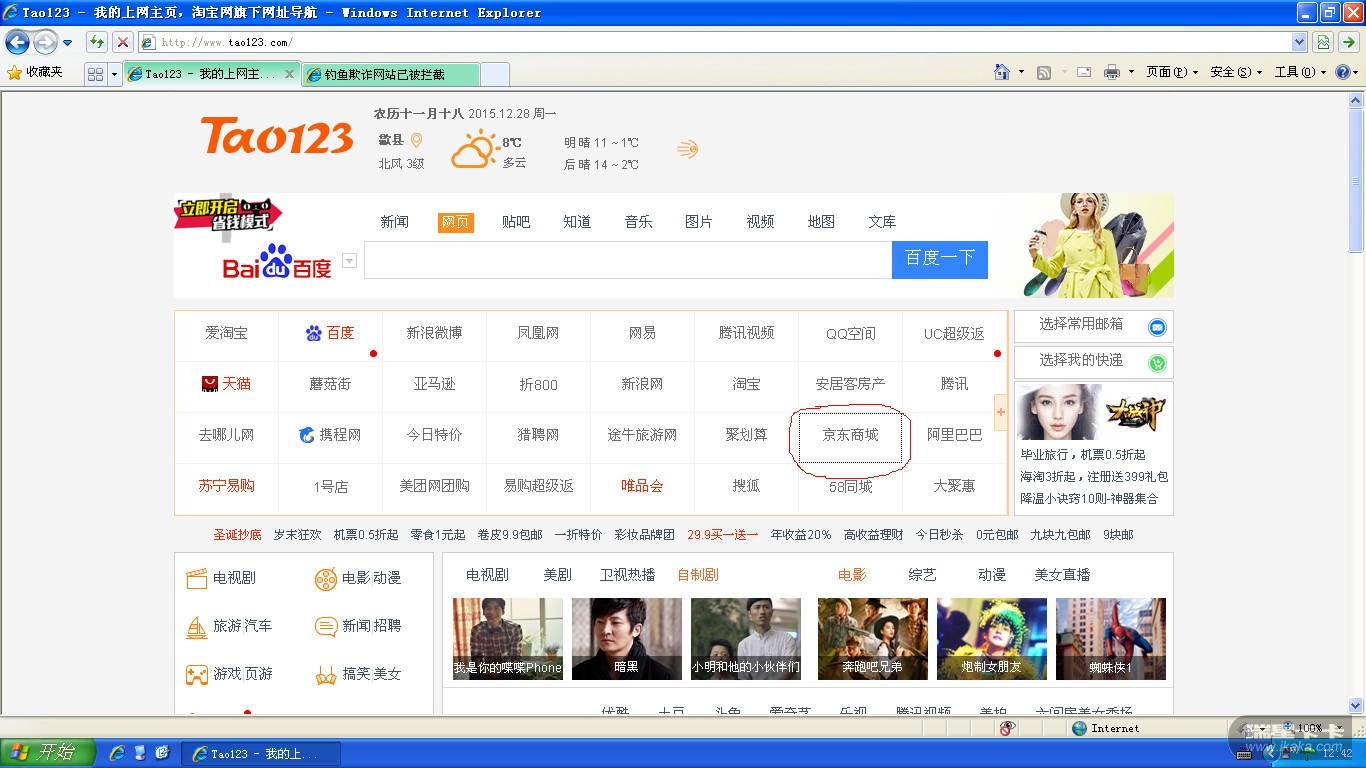Open the recent pages dropdown arrow
The height and width of the screenshot is (768, 1366).
click(67, 43)
